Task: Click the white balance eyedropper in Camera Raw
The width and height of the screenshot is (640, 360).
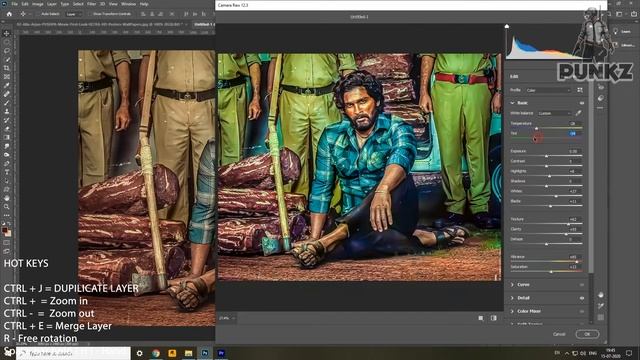Action: pos(578,113)
